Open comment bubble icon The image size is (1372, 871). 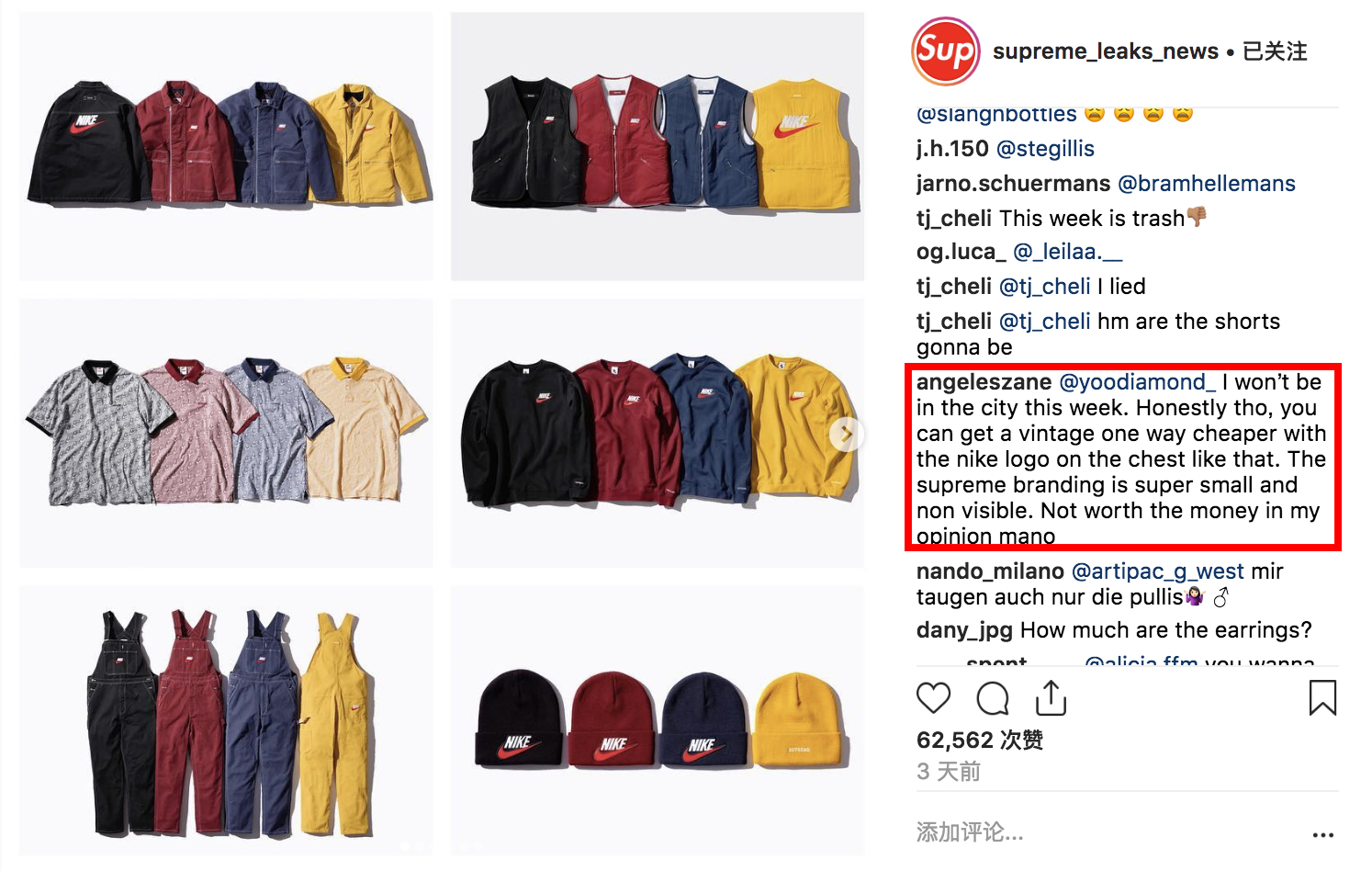(993, 698)
